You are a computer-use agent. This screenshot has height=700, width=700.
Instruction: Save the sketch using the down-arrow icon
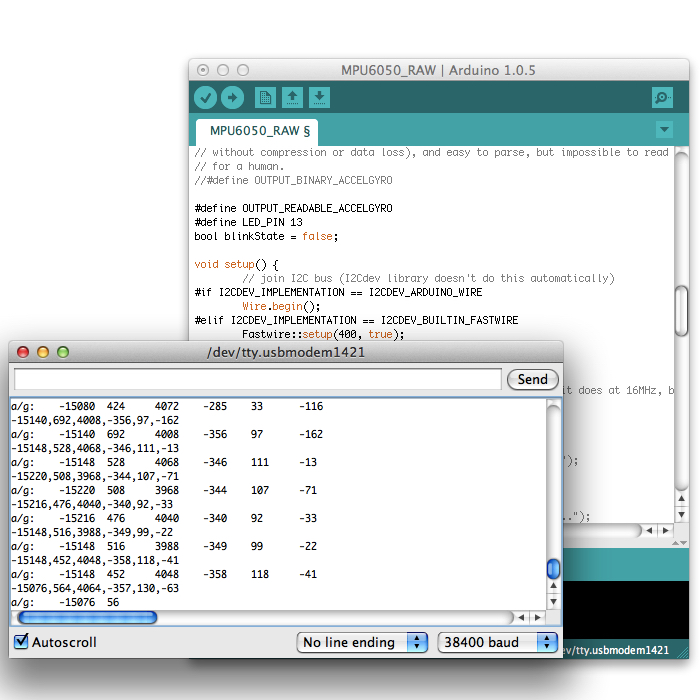pos(319,97)
